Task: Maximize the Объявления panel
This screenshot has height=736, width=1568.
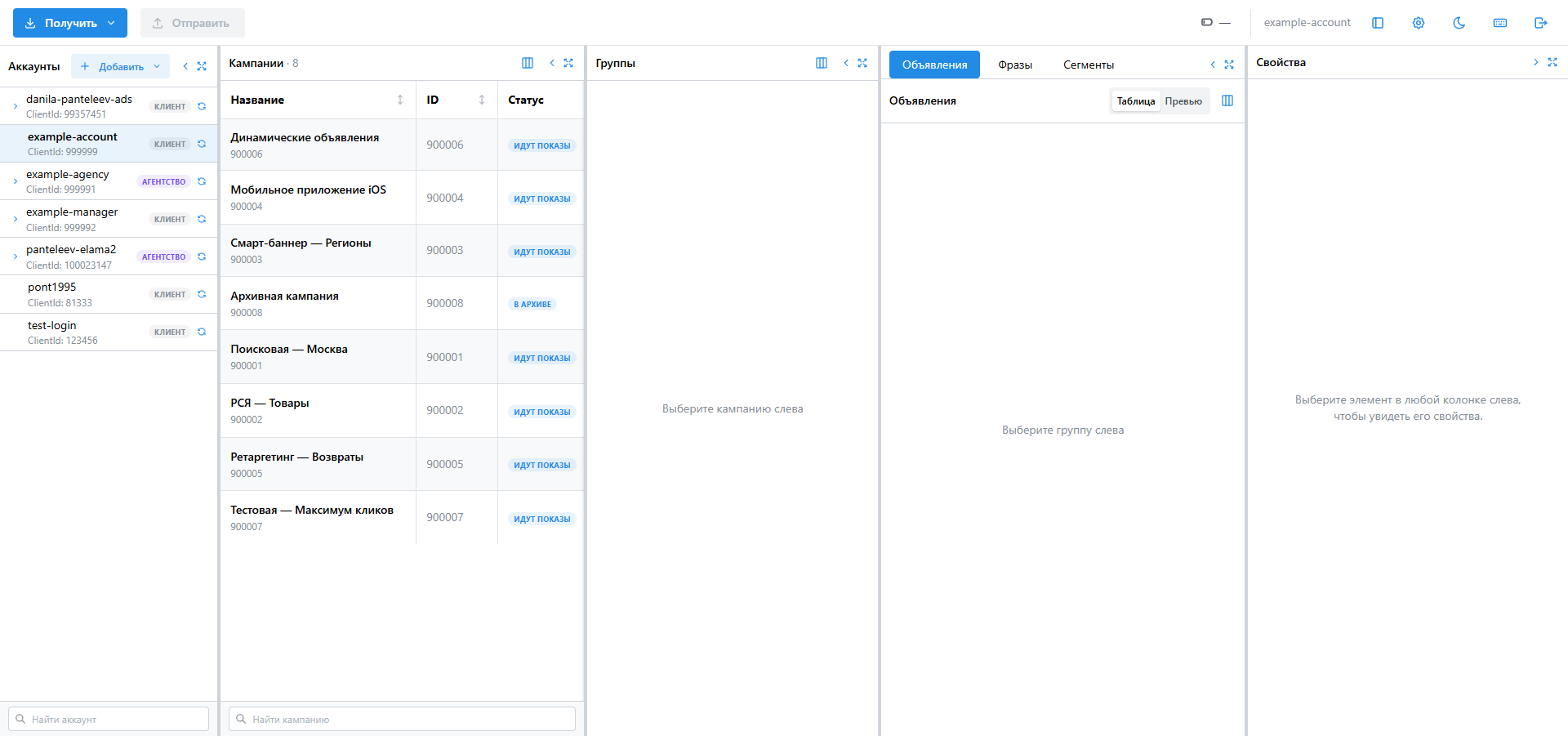Action: pyautogui.click(x=1229, y=65)
